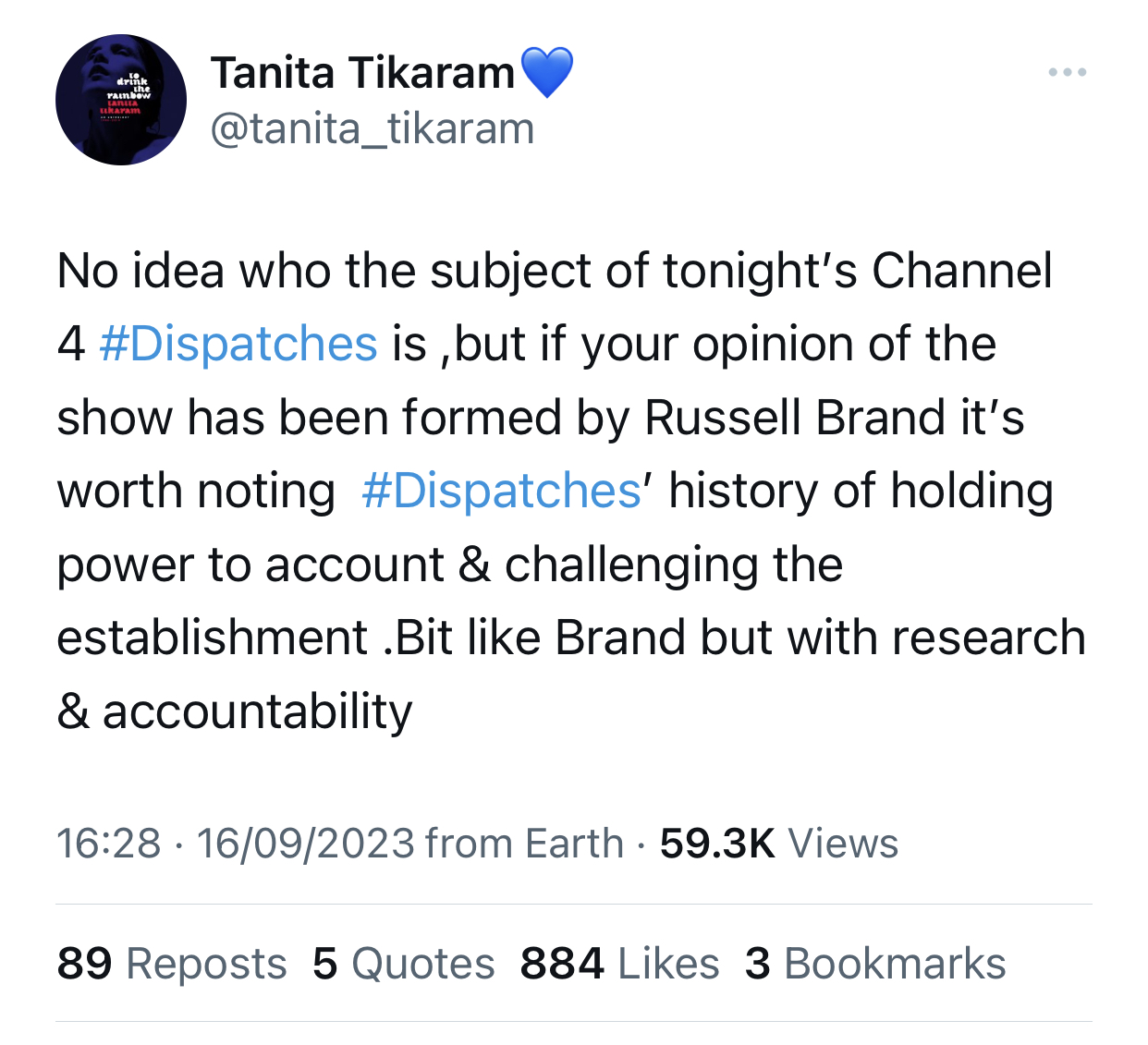Click the 3 Bookmarks count

point(875,964)
